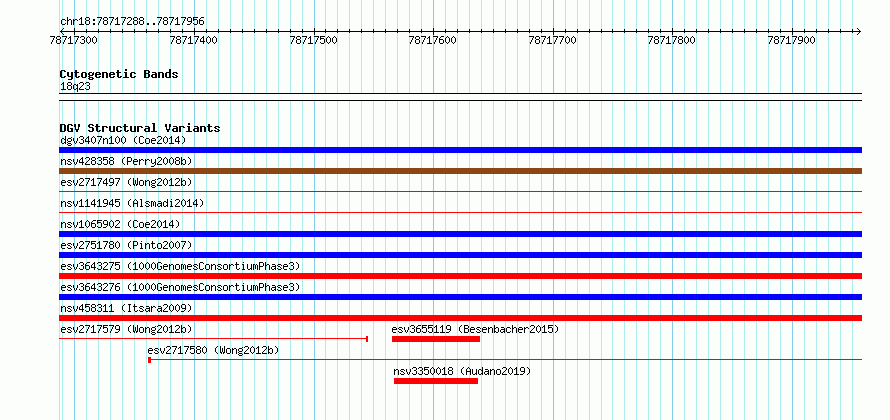Click ruler position 78717300

tap(74, 40)
